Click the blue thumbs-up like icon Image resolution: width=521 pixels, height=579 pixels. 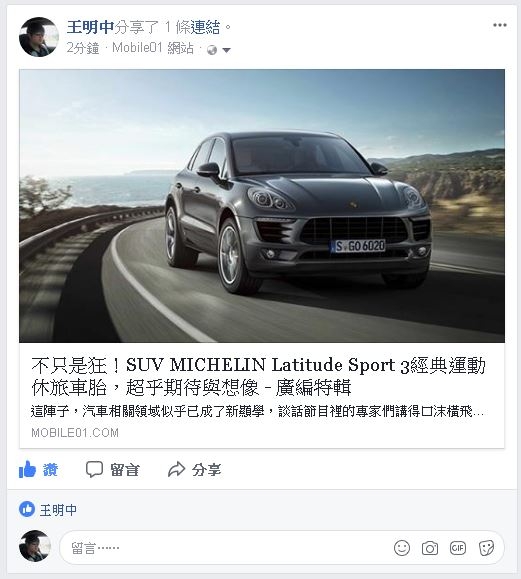coord(27,469)
